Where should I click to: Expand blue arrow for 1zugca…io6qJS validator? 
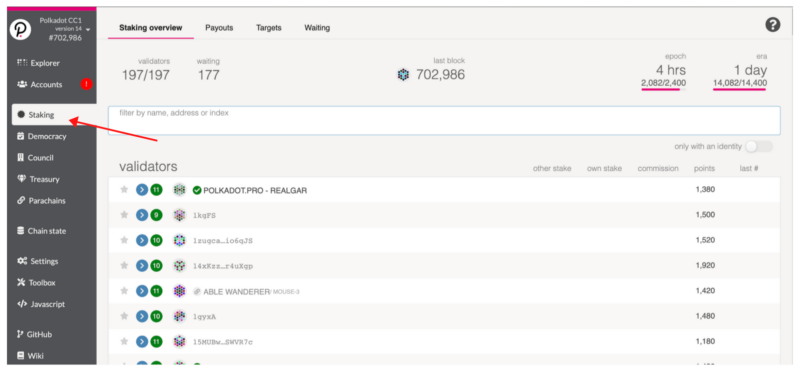coord(142,240)
